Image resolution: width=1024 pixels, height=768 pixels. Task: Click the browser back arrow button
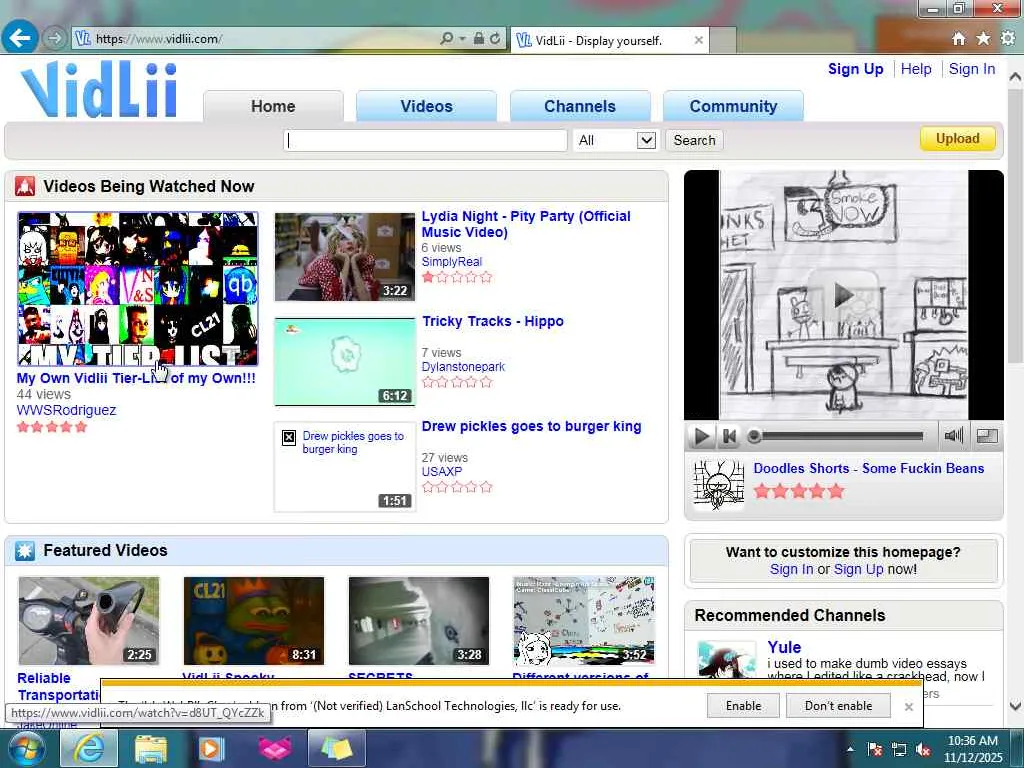click(20, 38)
